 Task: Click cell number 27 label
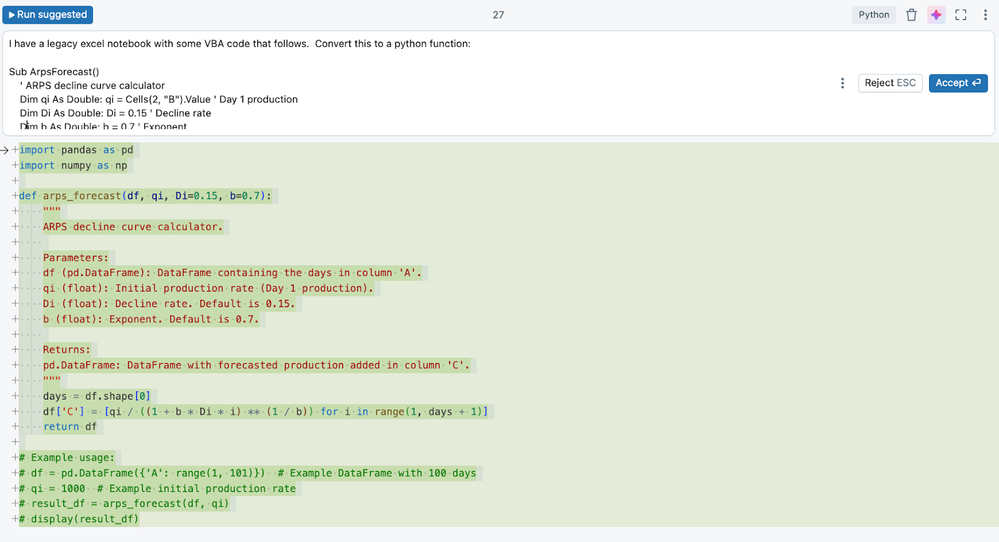pos(498,15)
